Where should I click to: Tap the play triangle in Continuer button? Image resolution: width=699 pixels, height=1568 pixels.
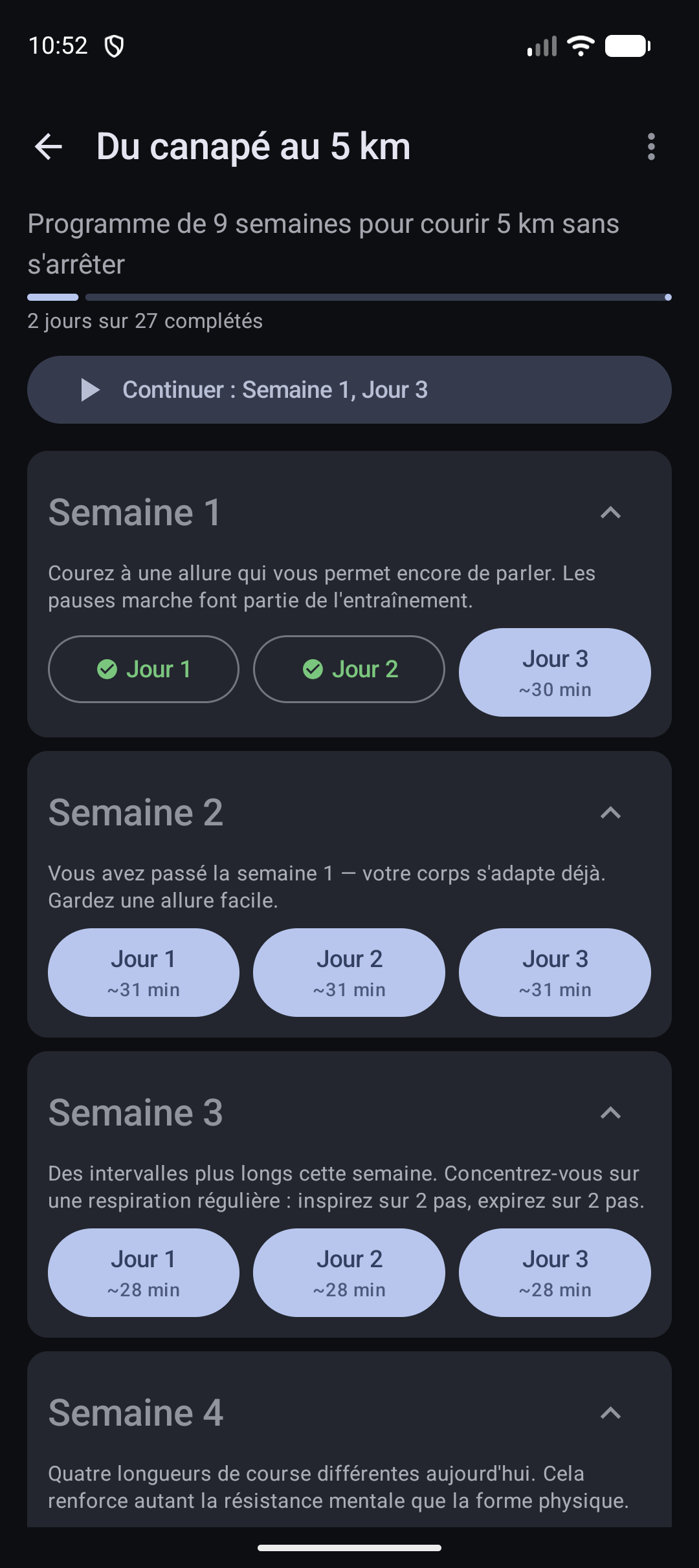pos(90,390)
